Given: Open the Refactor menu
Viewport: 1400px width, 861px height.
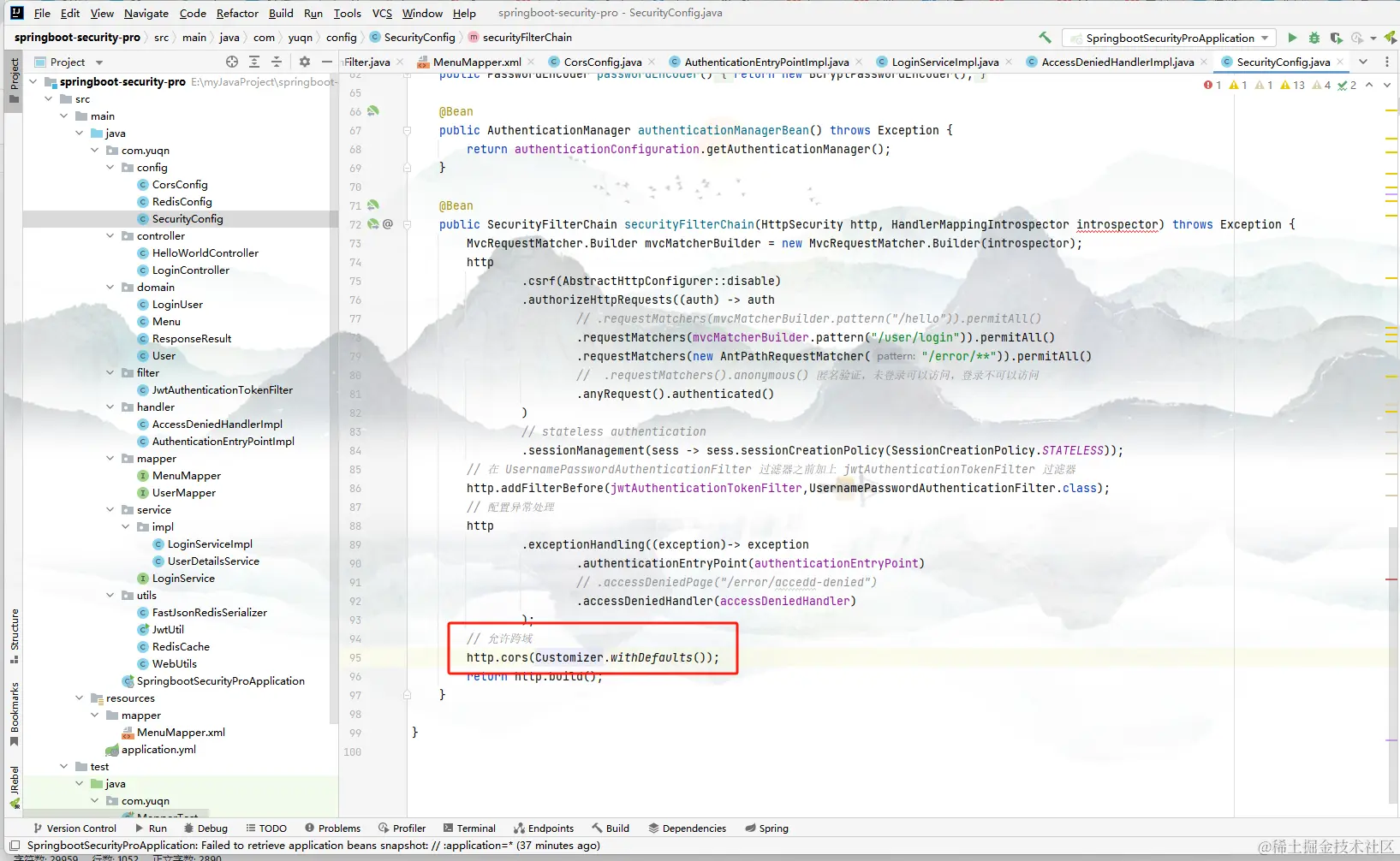Looking at the screenshot, I should (237, 13).
